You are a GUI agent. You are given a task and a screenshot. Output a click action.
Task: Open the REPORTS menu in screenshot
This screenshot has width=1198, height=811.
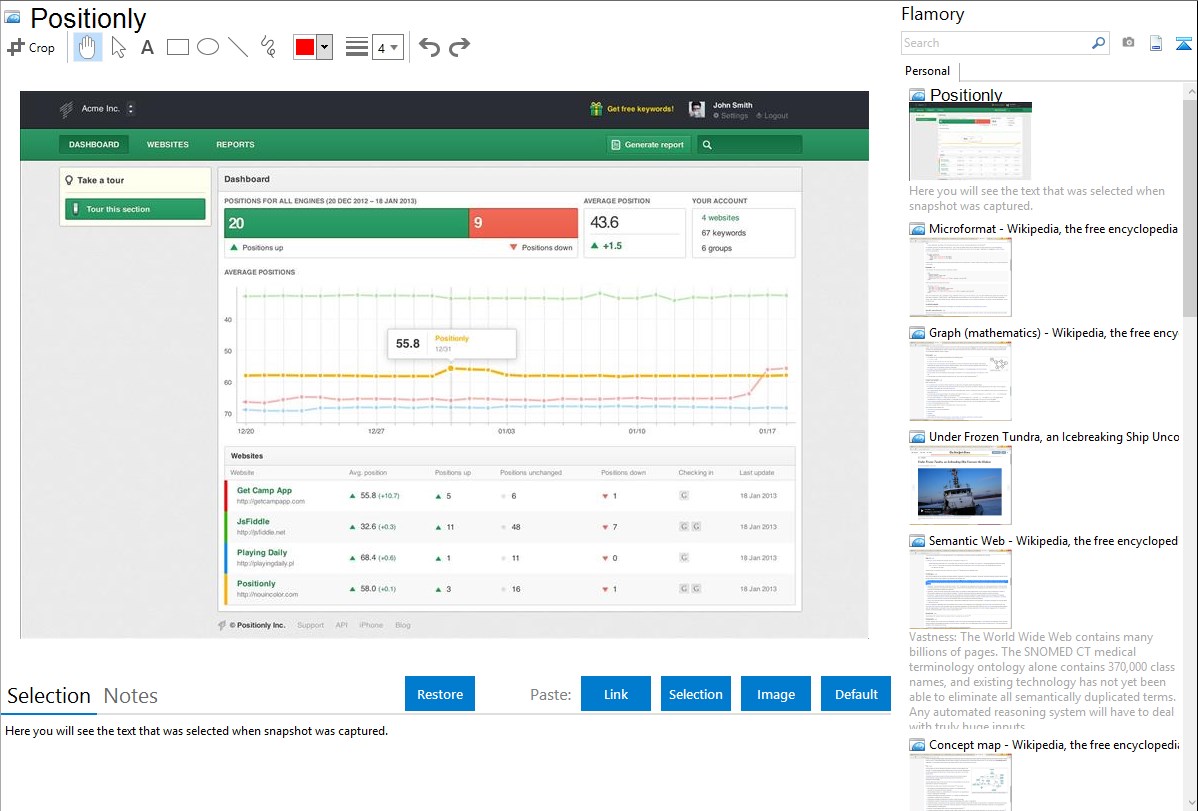[235, 144]
